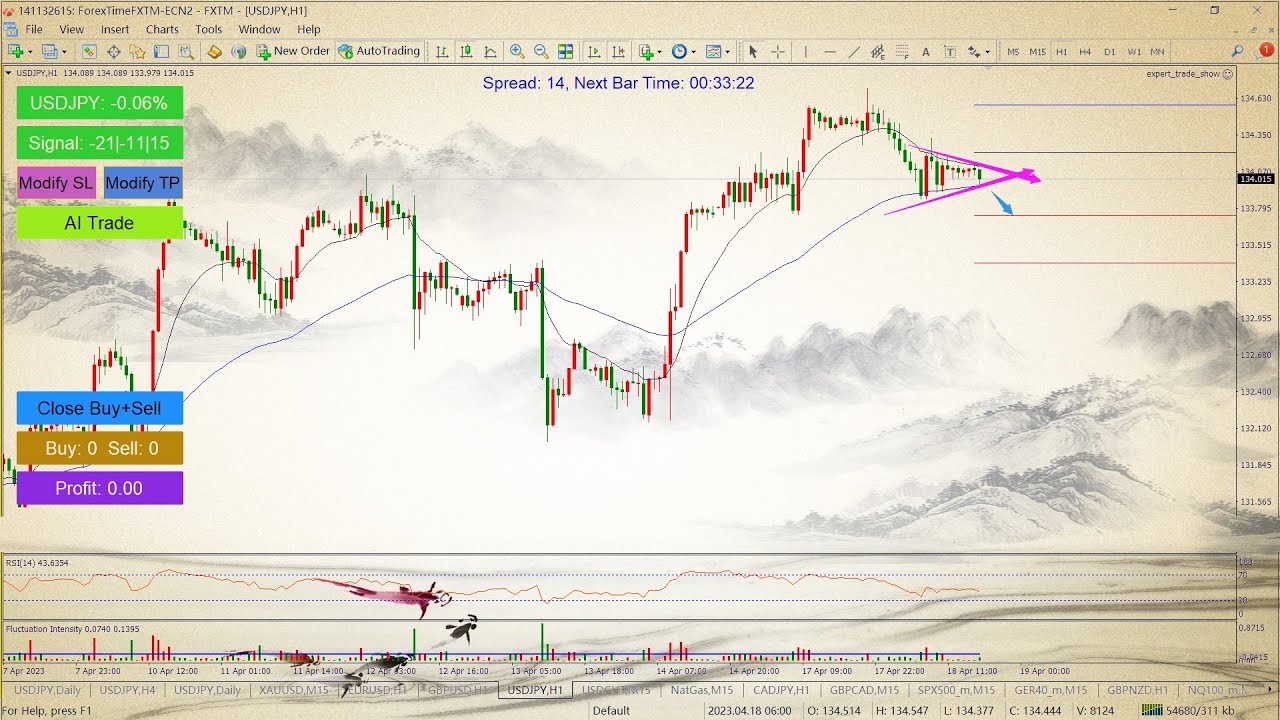Image resolution: width=1280 pixels, height=720 pixels.
Task: Open the search magnifier icon
Action: [1237, 51]
